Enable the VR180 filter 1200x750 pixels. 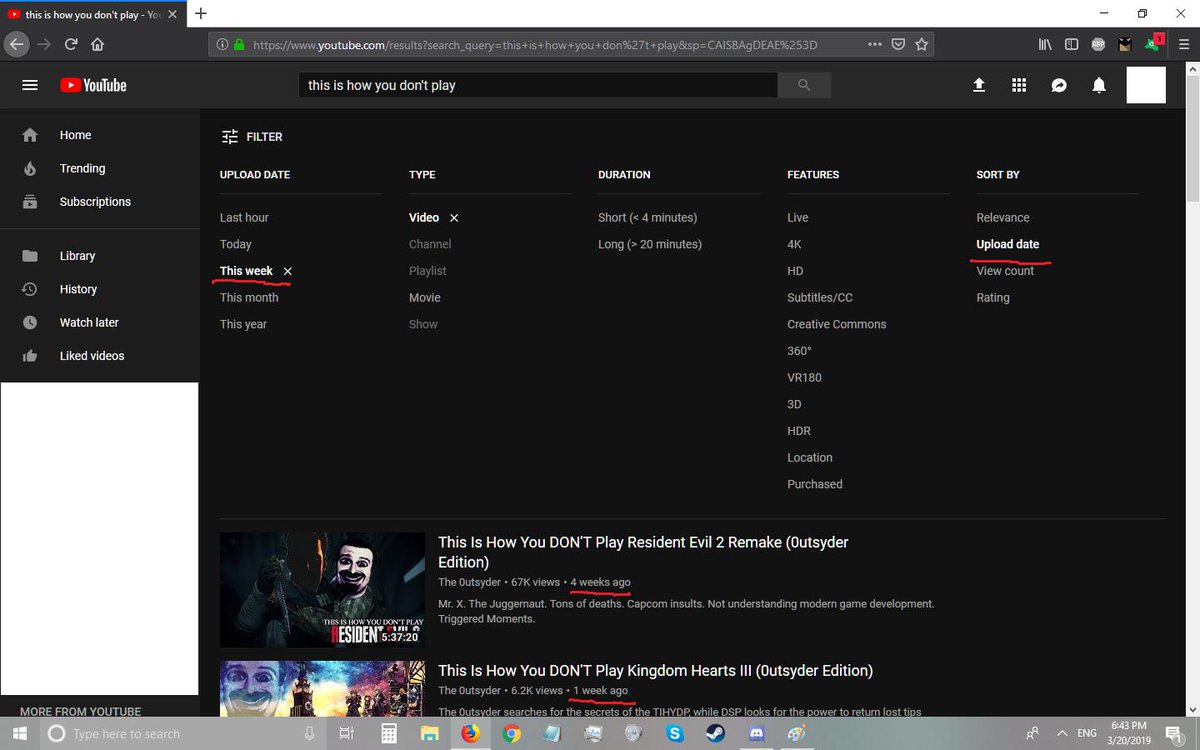(804, 378)
